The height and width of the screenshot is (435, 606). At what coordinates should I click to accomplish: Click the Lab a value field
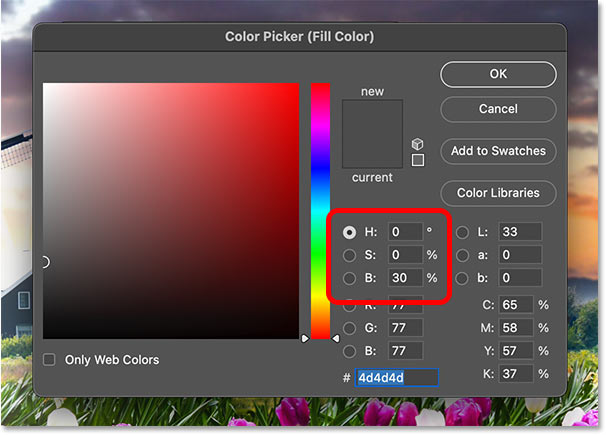(520, 255)
